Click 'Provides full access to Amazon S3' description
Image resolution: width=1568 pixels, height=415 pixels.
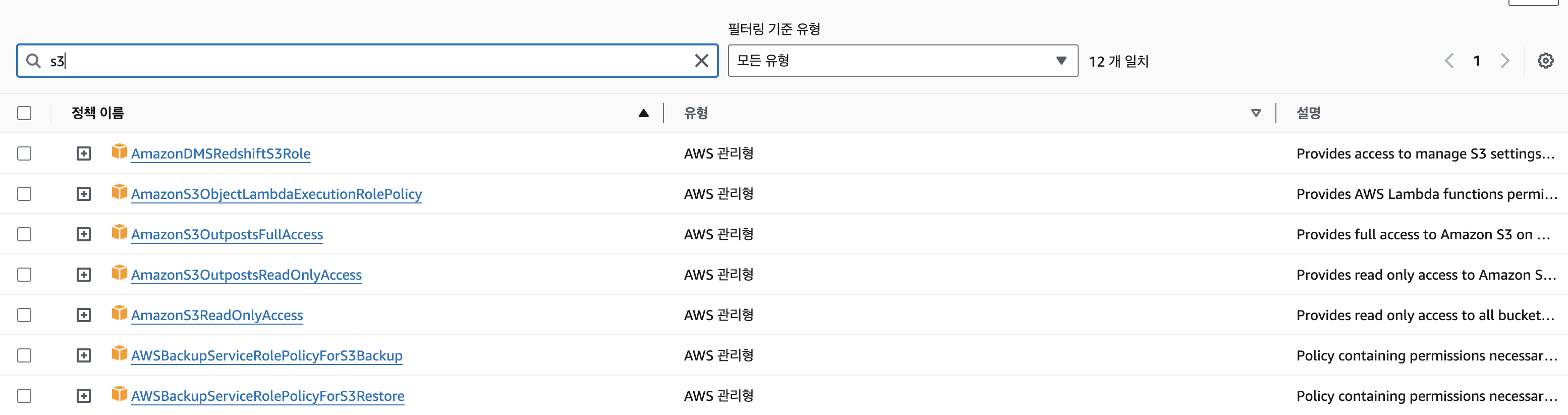[x=1423, y=234]
